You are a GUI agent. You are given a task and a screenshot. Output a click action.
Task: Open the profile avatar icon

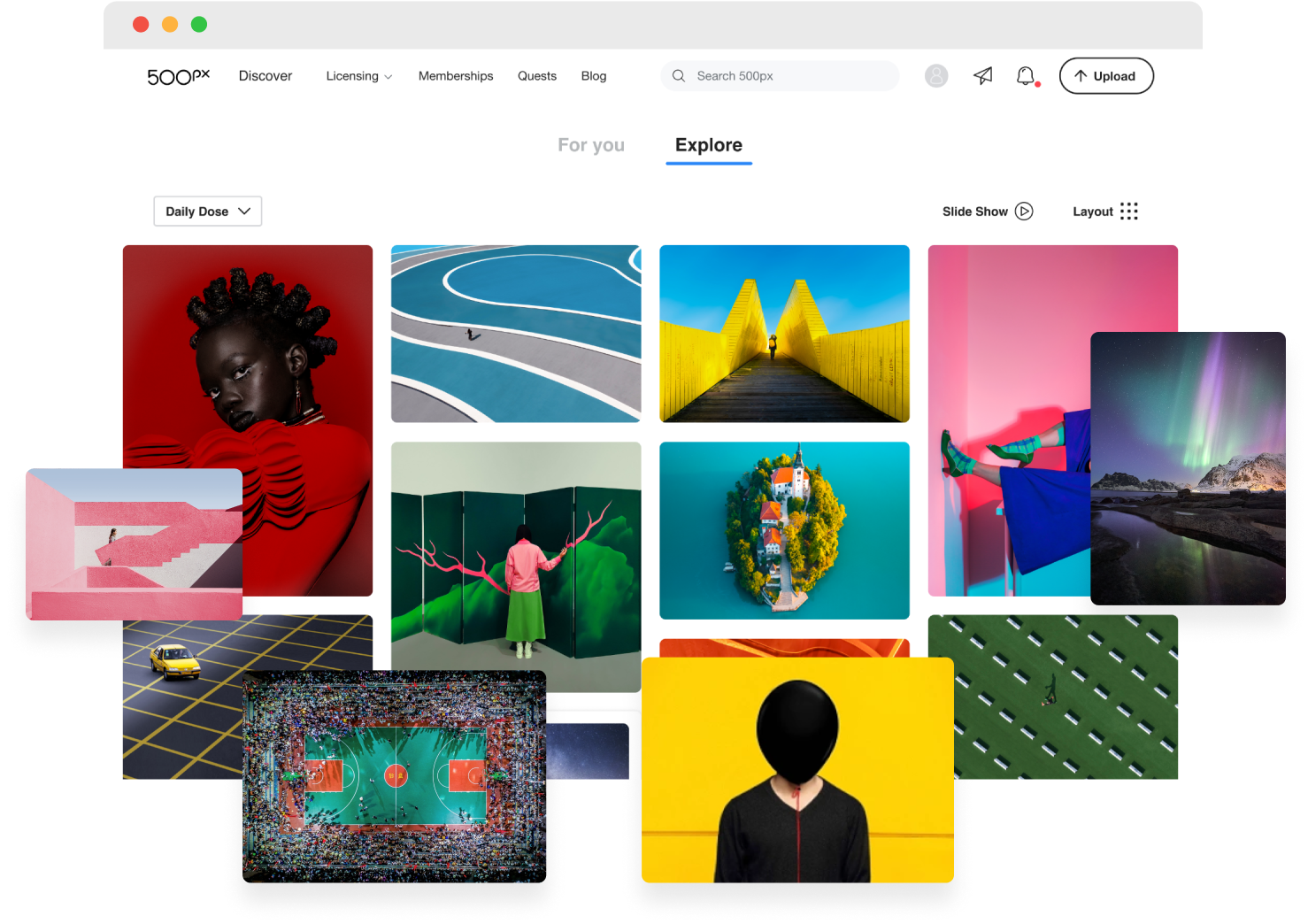[936, 76]
